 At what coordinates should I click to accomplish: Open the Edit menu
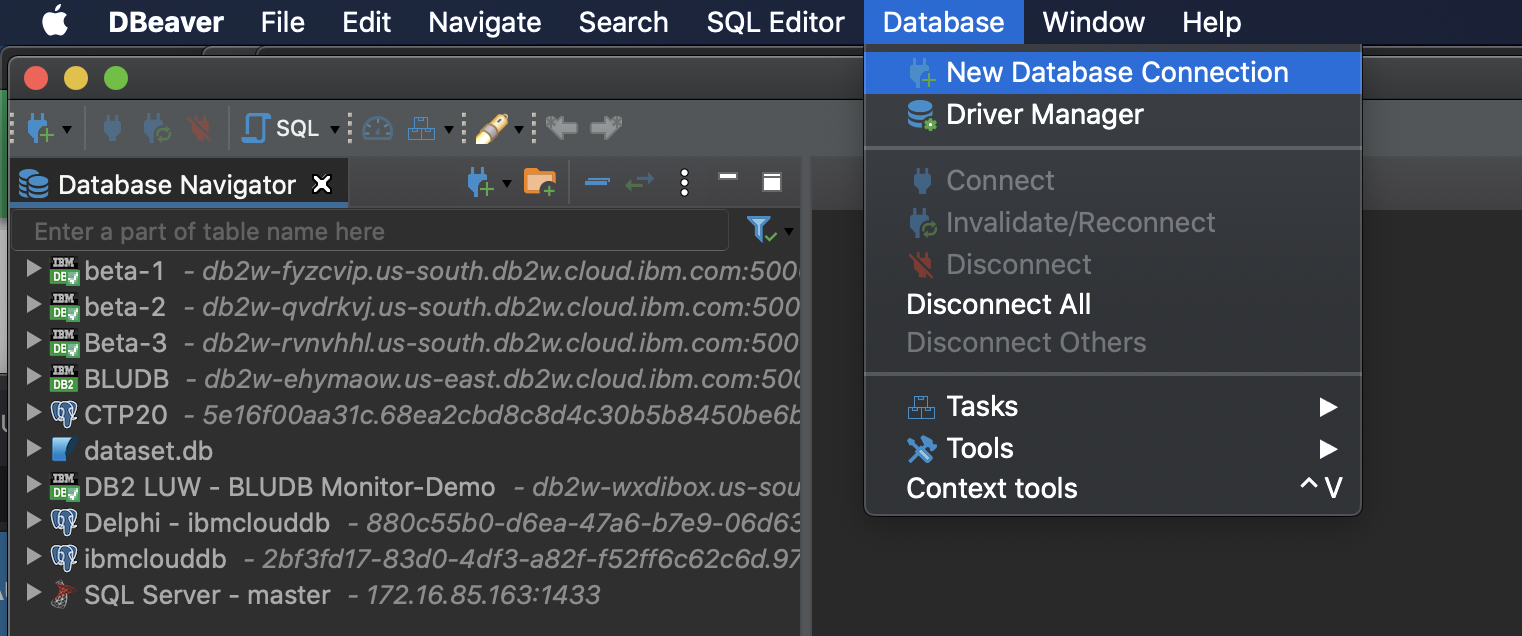366,22
